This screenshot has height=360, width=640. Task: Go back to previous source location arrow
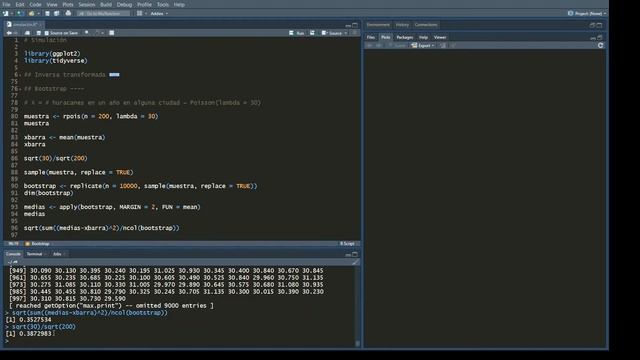pyautogui.click(x=9, y=33)
